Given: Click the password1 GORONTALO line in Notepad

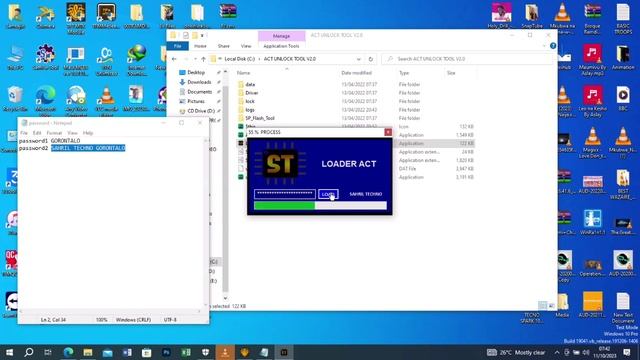Looking at the screenshot, I should tap(50, 141).
